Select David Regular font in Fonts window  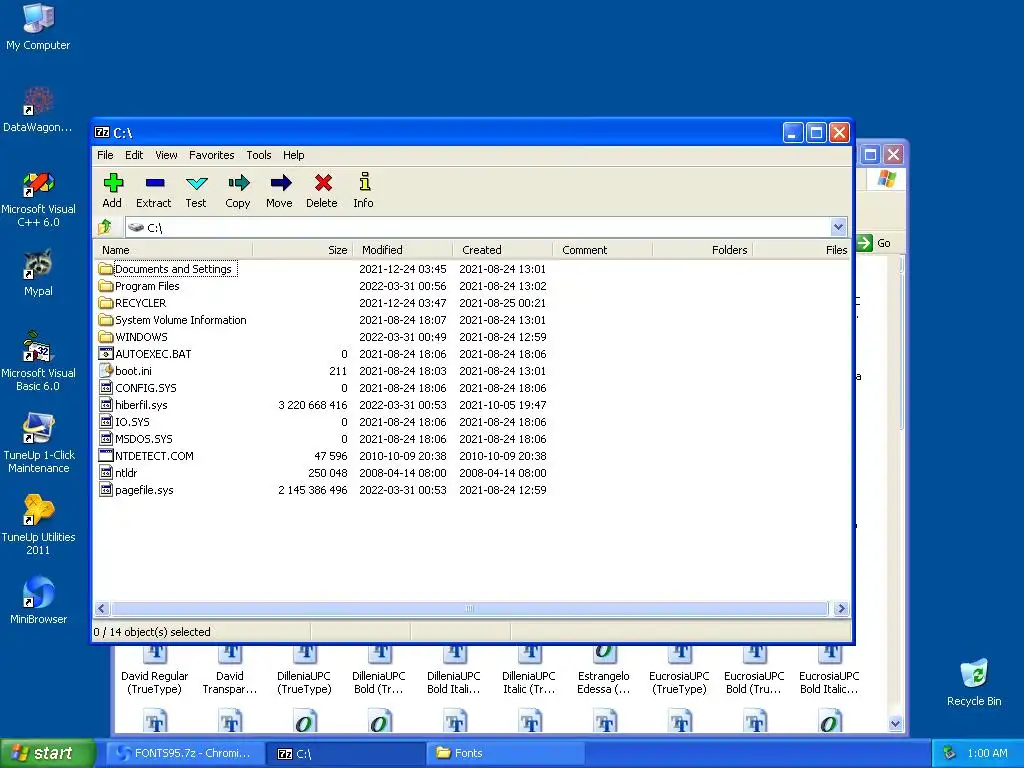[x=155, y=671]
